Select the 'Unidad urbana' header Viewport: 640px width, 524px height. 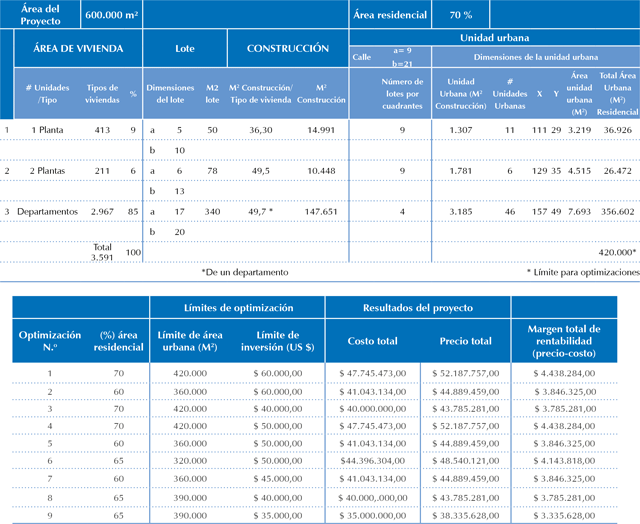[x=494, y=38]
